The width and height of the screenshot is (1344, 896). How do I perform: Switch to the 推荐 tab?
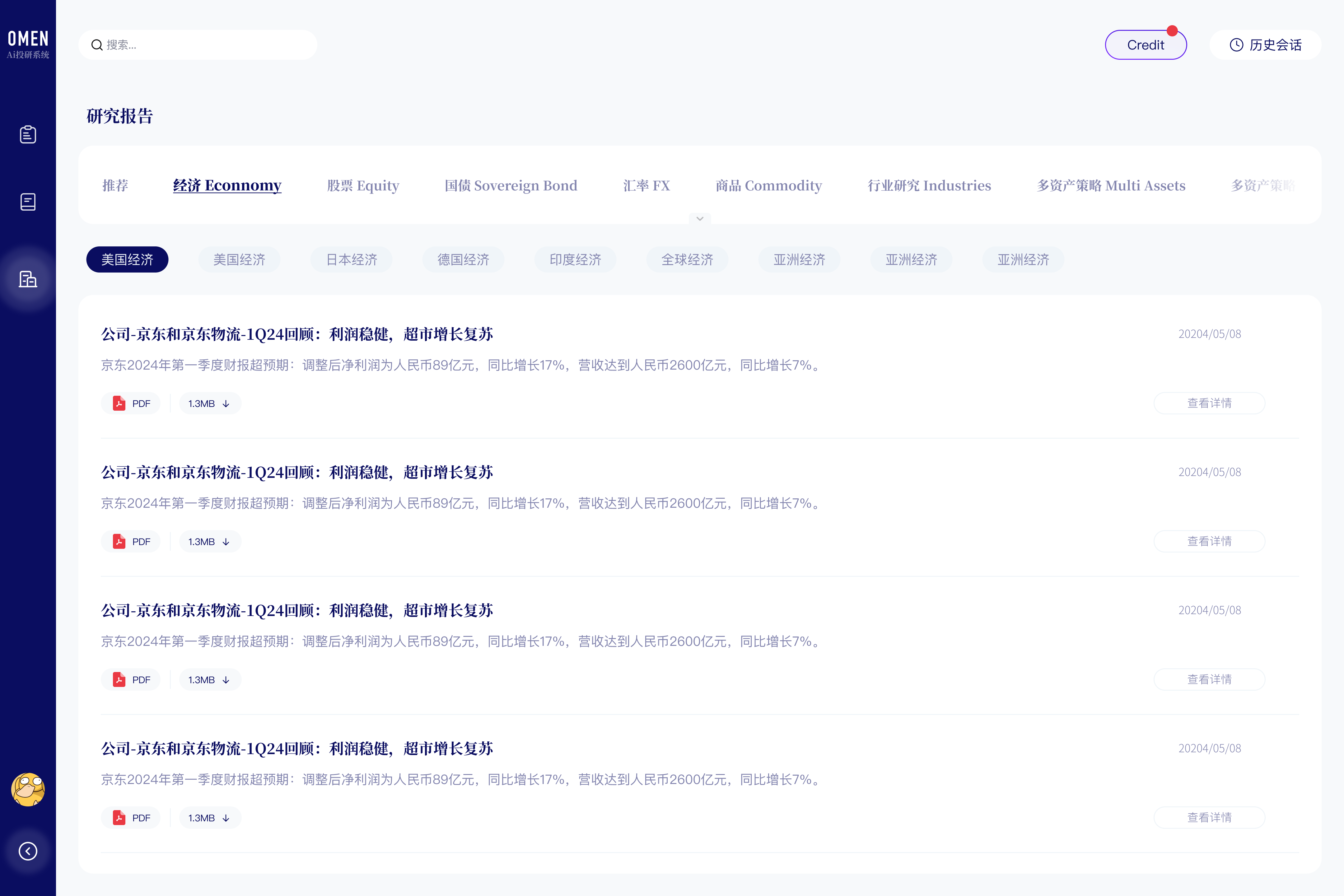click(115, 185)
